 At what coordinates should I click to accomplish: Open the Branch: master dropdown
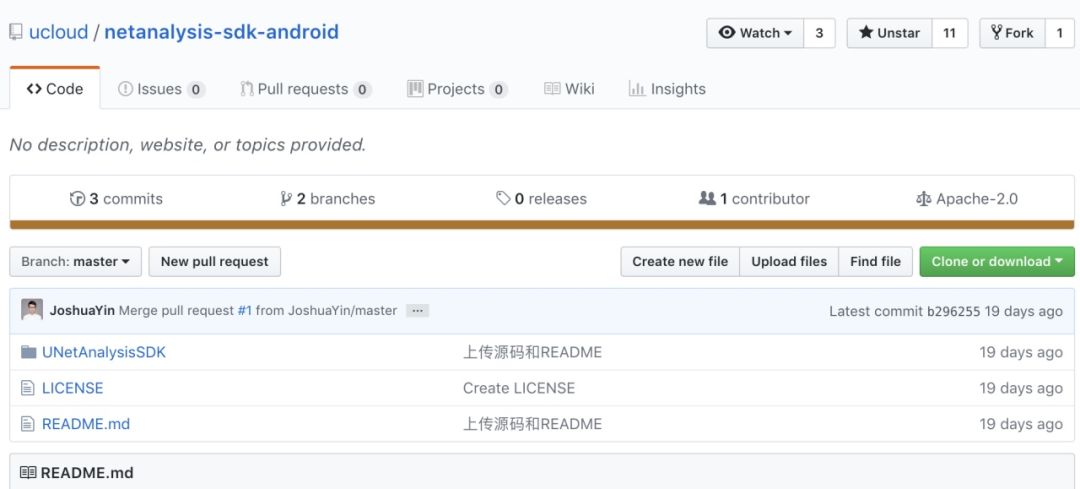pos(76,262)
